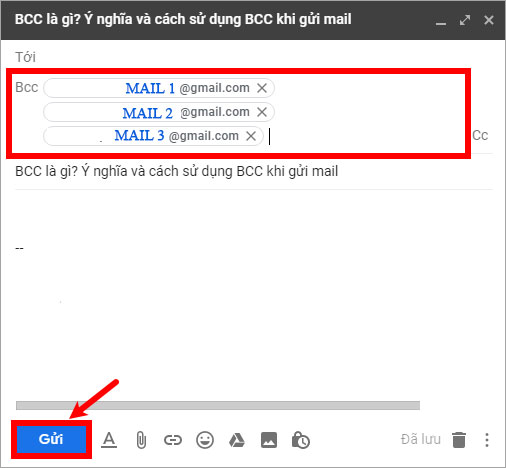Insert a photo into email
Screen dimensions: 506x468
pyautogui.click(x=269, y=440)
